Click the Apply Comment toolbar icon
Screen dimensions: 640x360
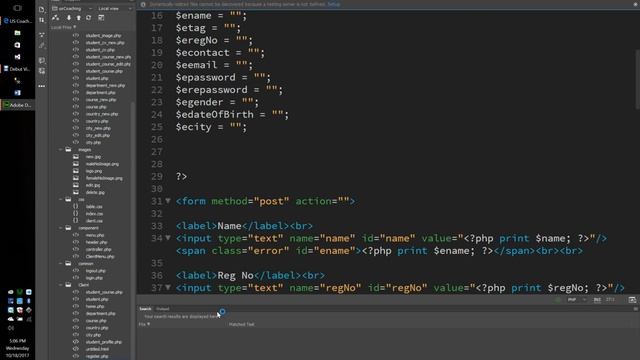pyautogui.click(x=42, y=60)
